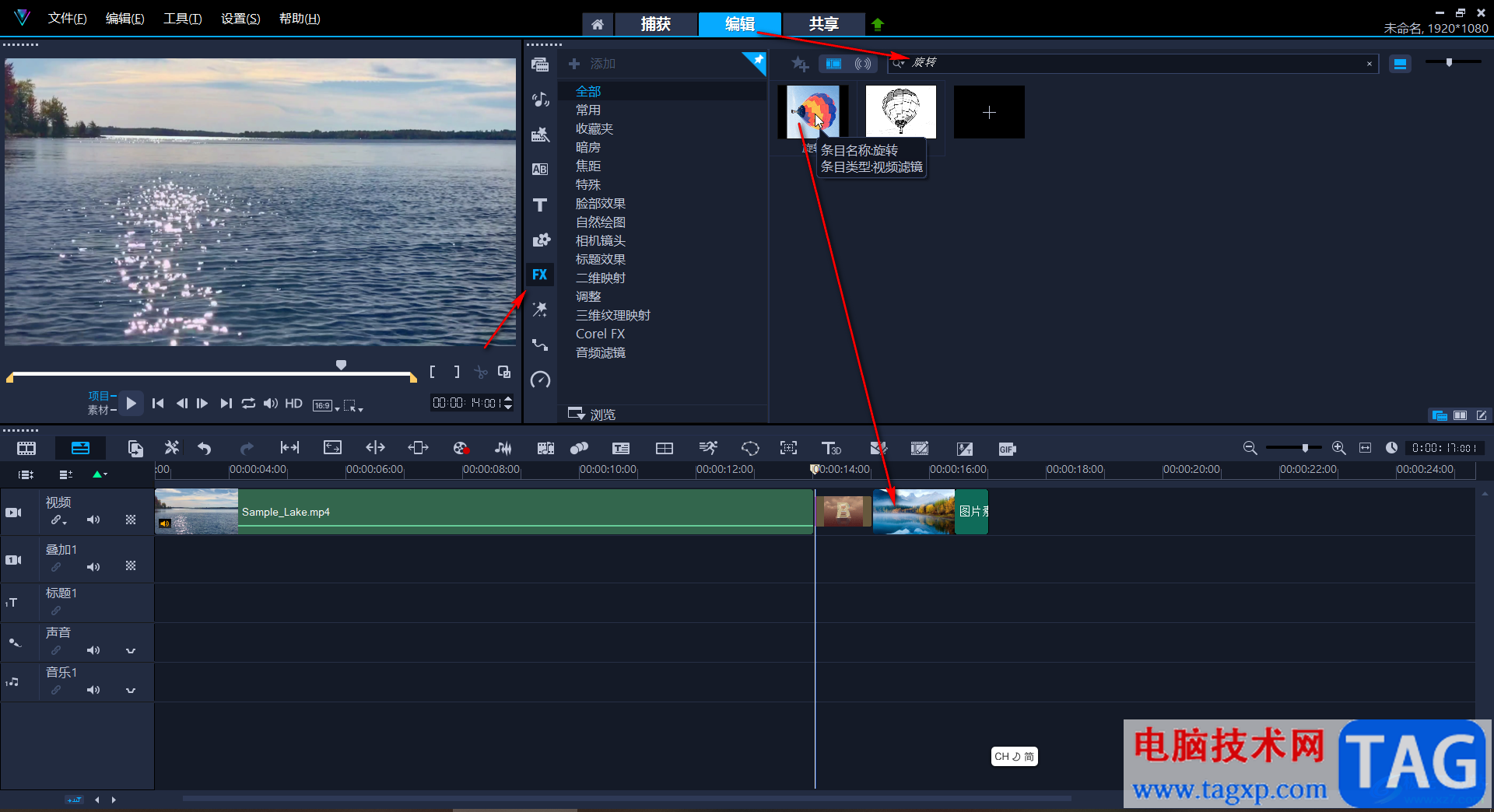Image resolution: width=1494 pixels, height=812 pixels.
Task: Open the FX filter library
Action: (540, 275)
